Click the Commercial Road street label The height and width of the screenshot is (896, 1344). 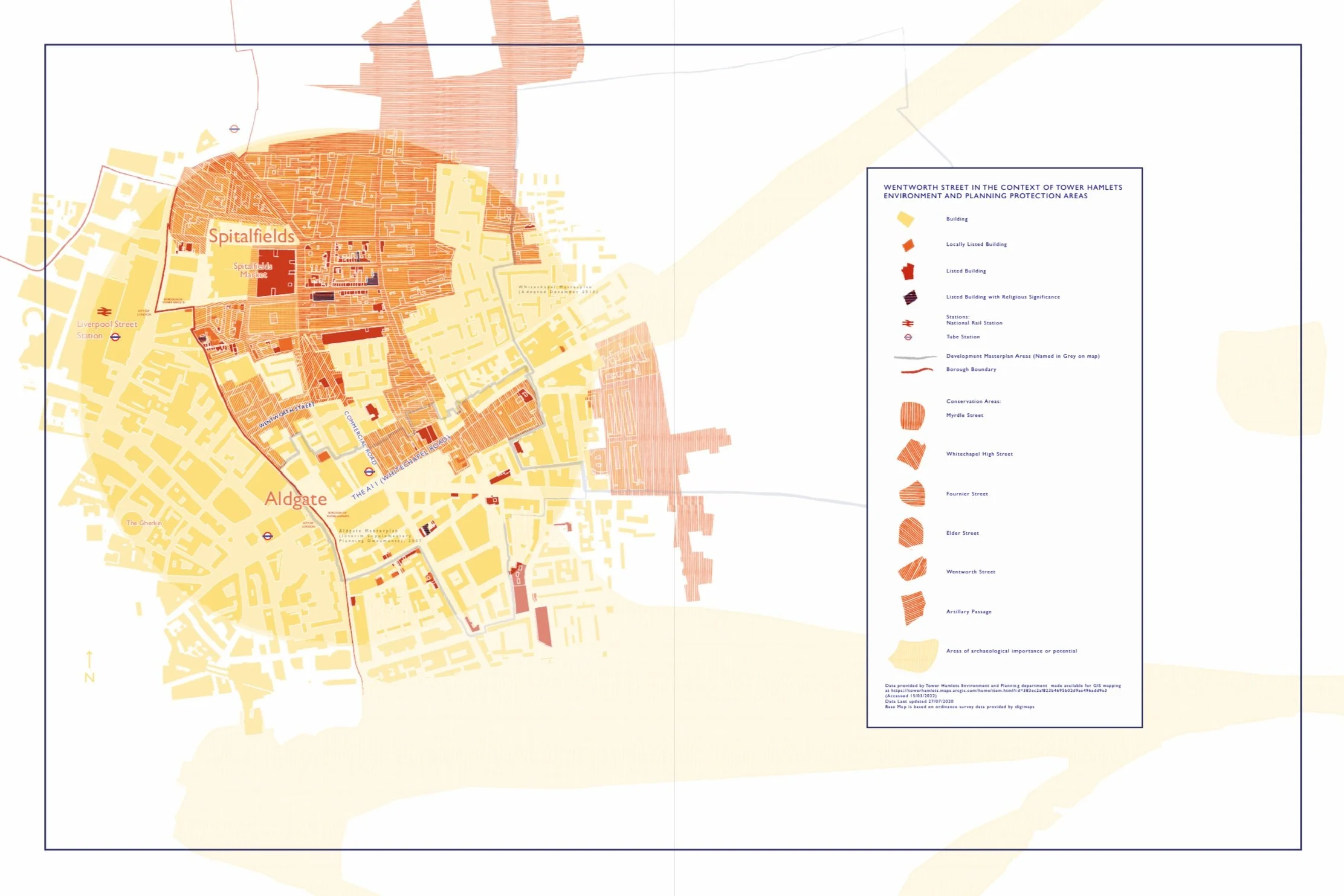360,438
